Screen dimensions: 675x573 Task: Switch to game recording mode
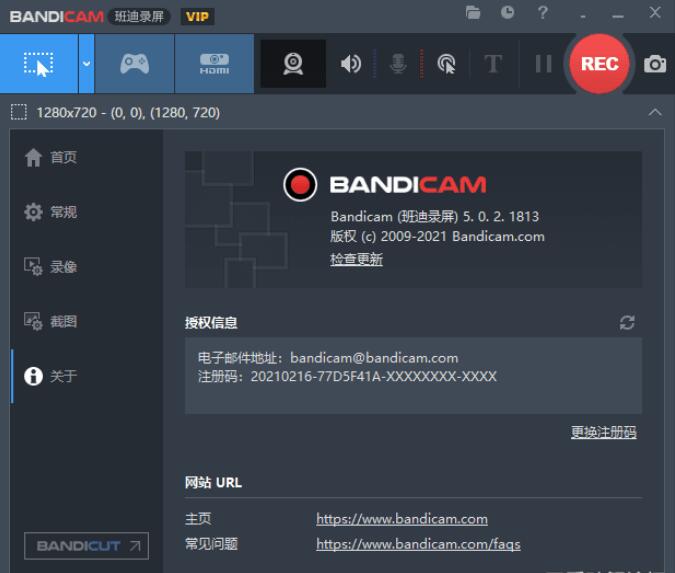(134, 64)
